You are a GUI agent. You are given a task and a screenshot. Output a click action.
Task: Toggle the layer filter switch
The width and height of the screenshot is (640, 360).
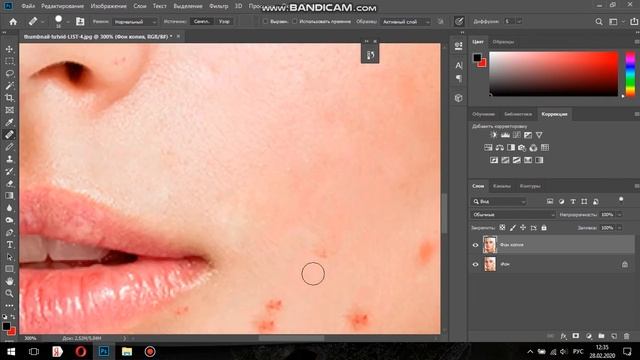pos(621,200)
